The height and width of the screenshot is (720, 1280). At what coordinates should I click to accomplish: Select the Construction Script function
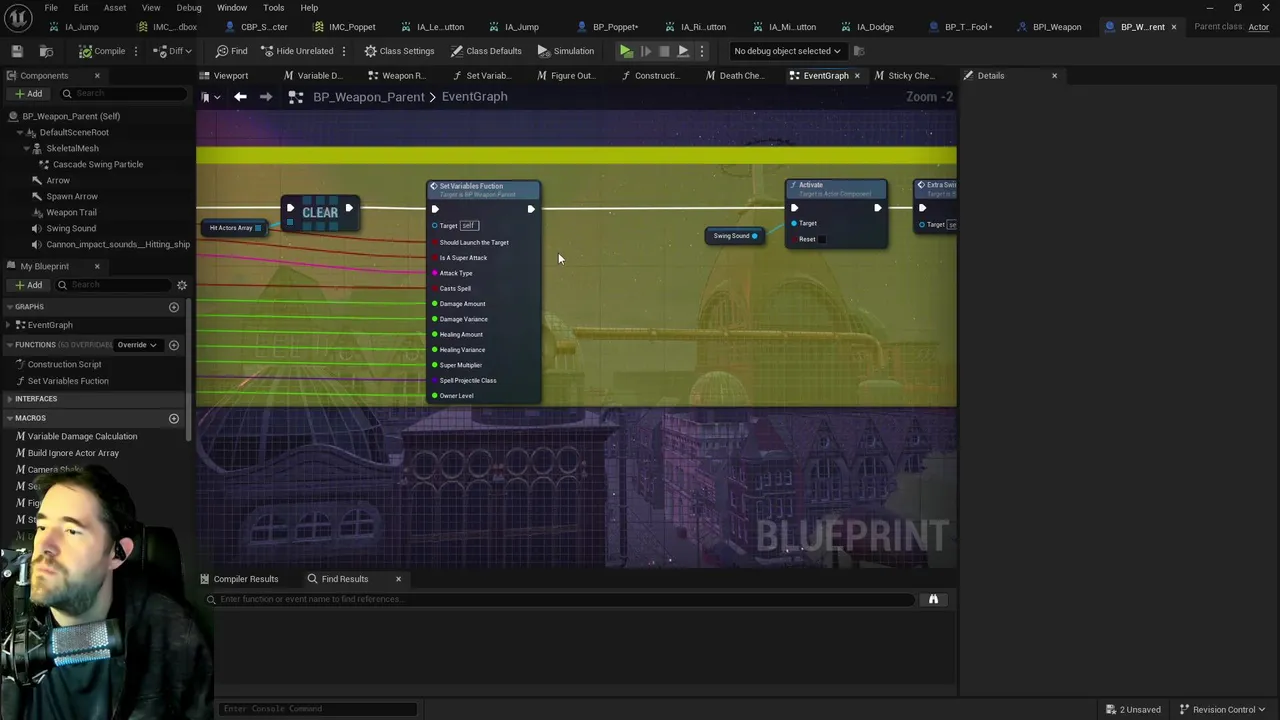64,364
